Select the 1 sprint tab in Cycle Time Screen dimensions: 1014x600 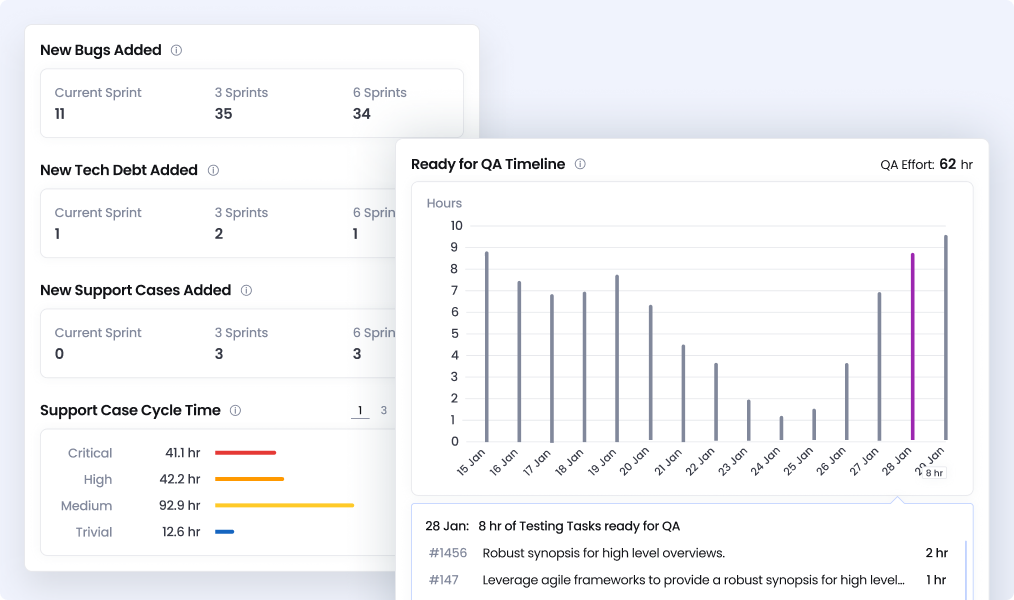point(360,410)
